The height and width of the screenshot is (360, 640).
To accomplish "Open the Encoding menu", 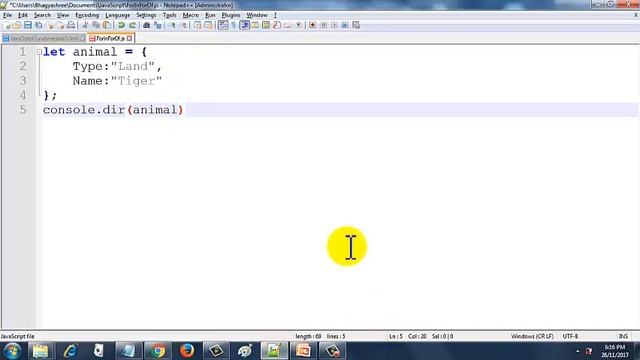I will click(x=87, y=15).
